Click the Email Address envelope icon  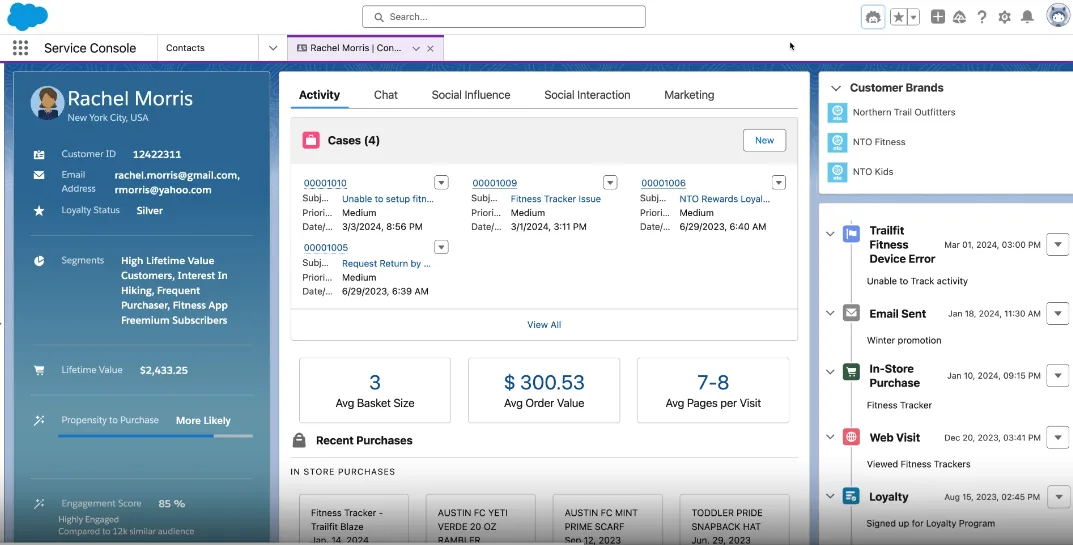[x=39, y=175]
